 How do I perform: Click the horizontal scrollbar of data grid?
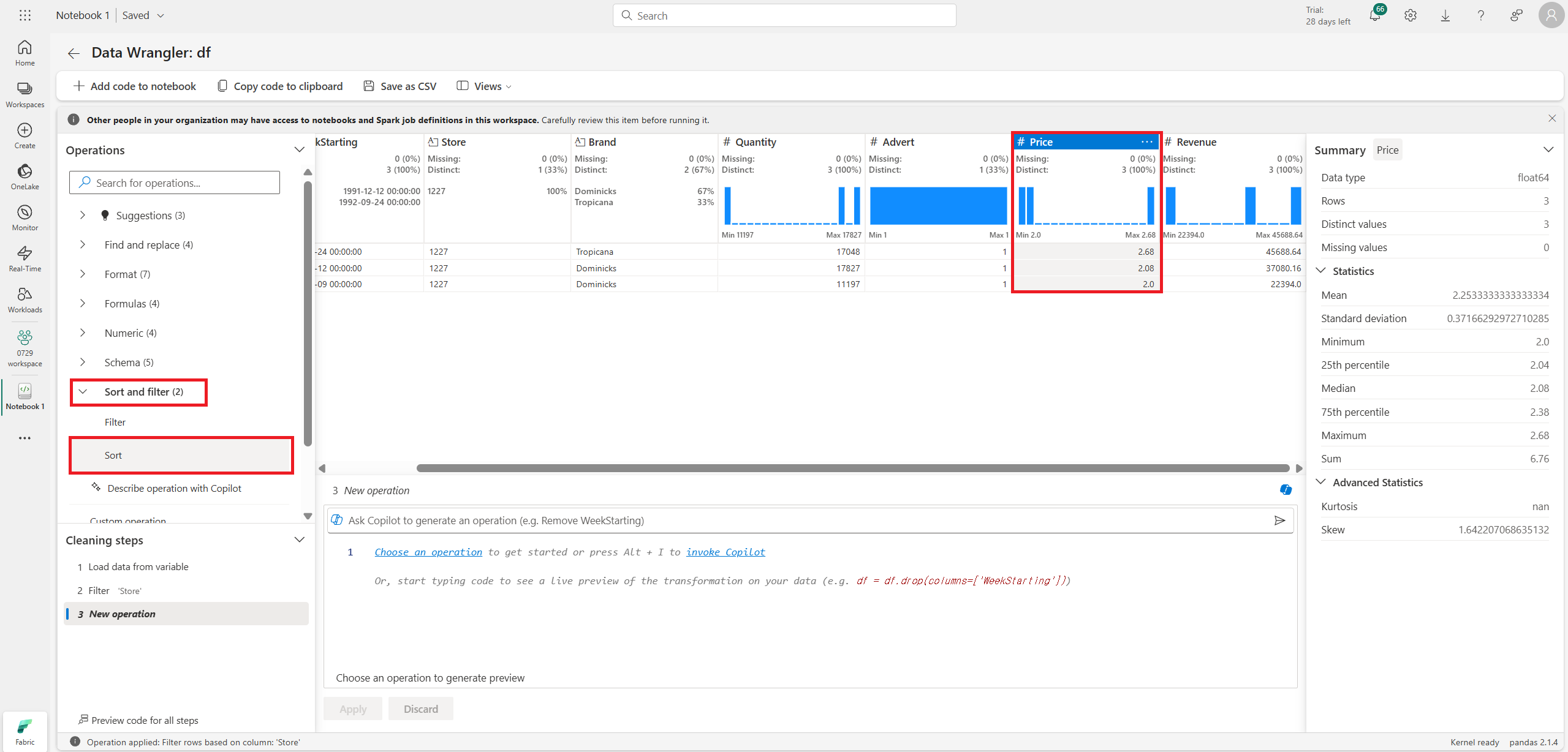click(852, 468)
